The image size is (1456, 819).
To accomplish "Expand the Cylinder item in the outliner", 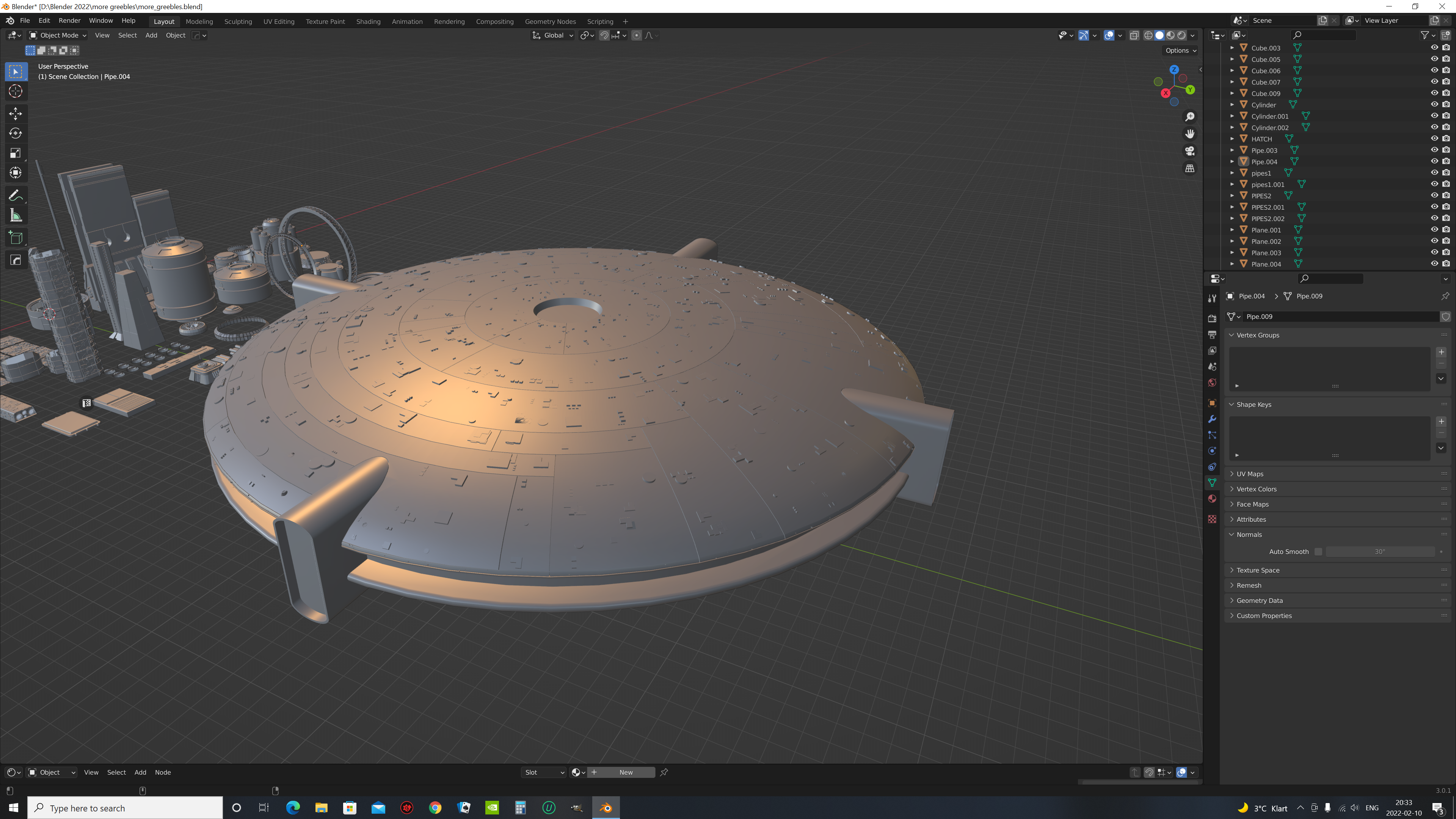I will (1232, 105).
